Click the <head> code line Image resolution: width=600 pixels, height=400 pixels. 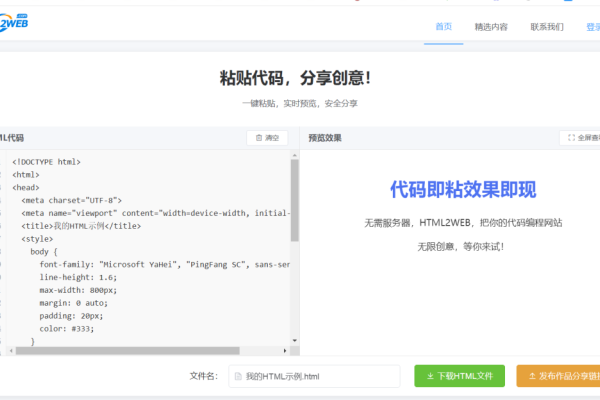coord(26,188)
